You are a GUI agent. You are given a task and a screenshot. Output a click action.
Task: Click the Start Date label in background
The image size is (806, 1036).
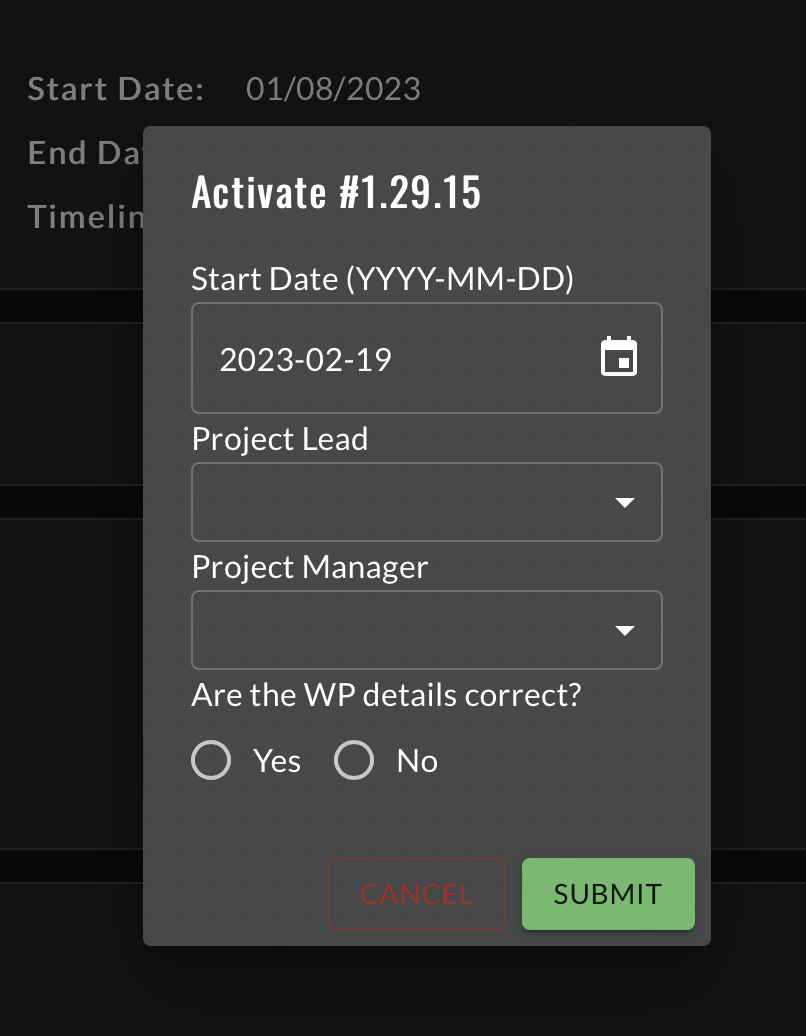pyautogui.click(x=115, y=88)
